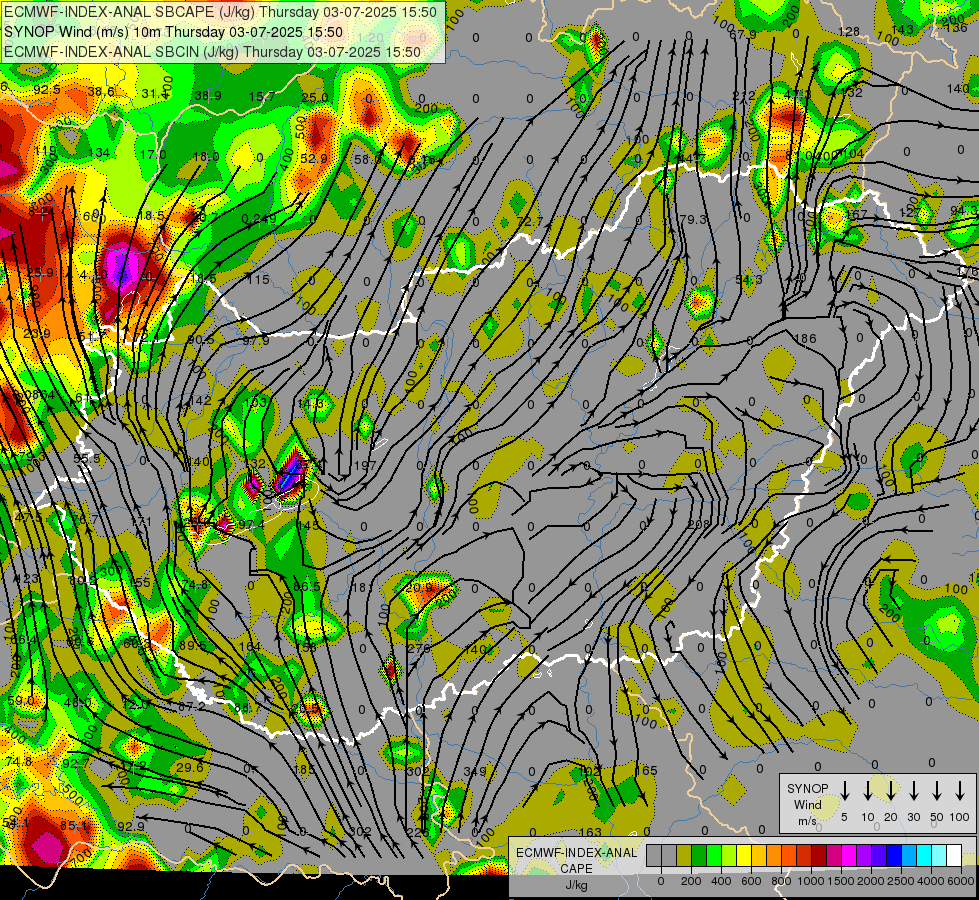Click the '163' value near the legend
The height and width of the screenshot is (900, 979).
590,832
